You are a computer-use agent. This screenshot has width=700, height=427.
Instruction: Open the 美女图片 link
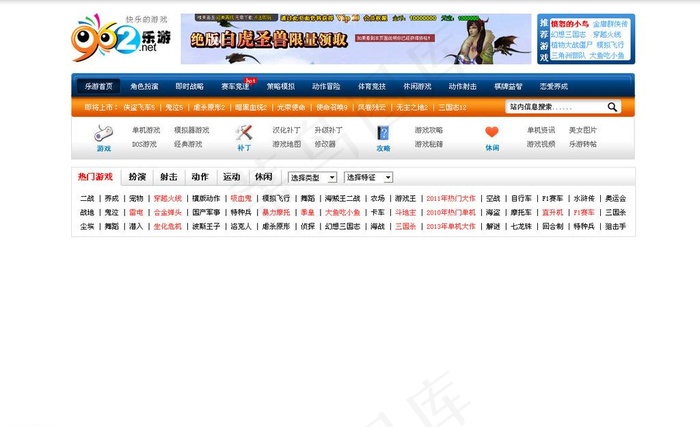pyautogui.click(x=583, y=130)
